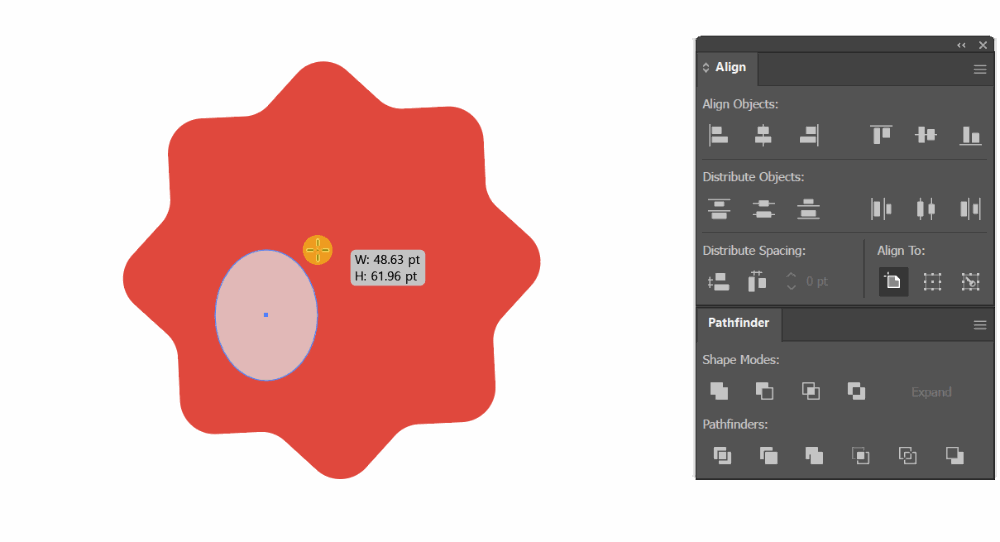Click Horizontal Distribute Right icon
The height and width of the screenshot is (542, 1000).
tap(970, 209)
